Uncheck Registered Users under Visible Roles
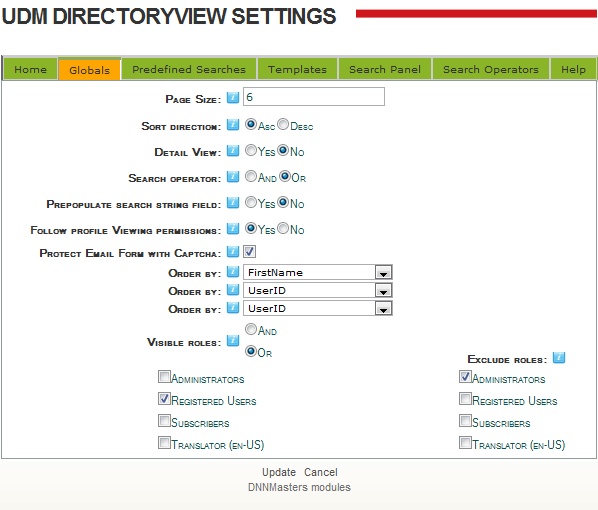The image size is (598, 510). 164,399
